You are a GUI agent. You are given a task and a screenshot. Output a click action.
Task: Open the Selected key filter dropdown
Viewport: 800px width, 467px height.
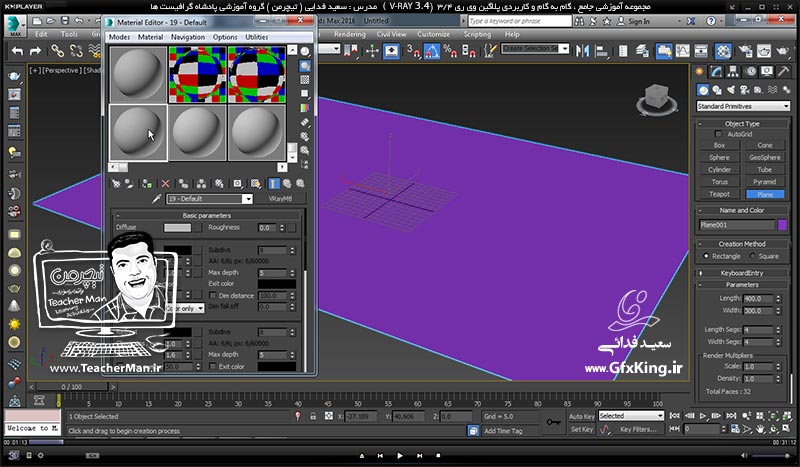point(631,416)
